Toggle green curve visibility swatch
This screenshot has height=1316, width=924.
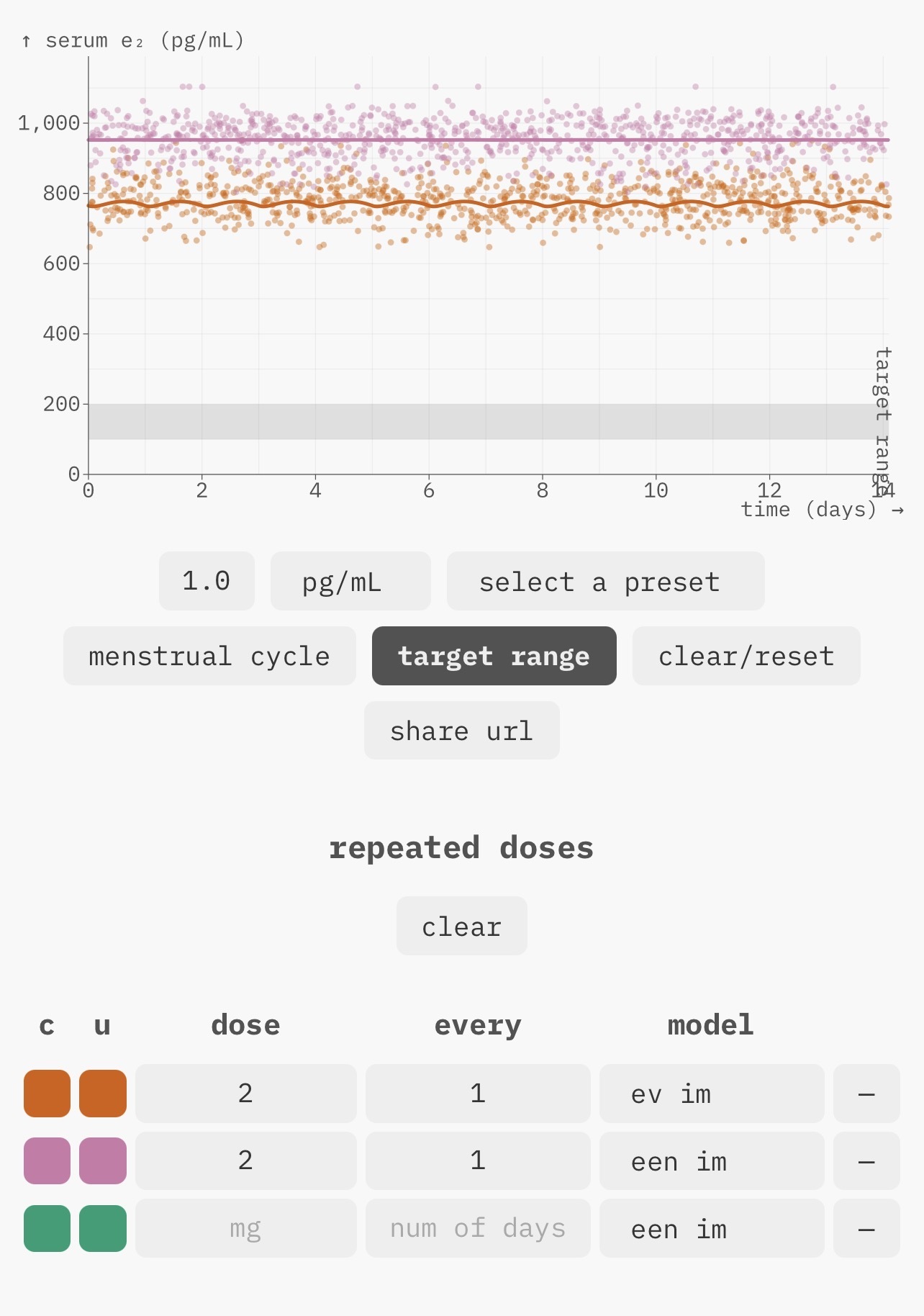tap(47, 1228)
